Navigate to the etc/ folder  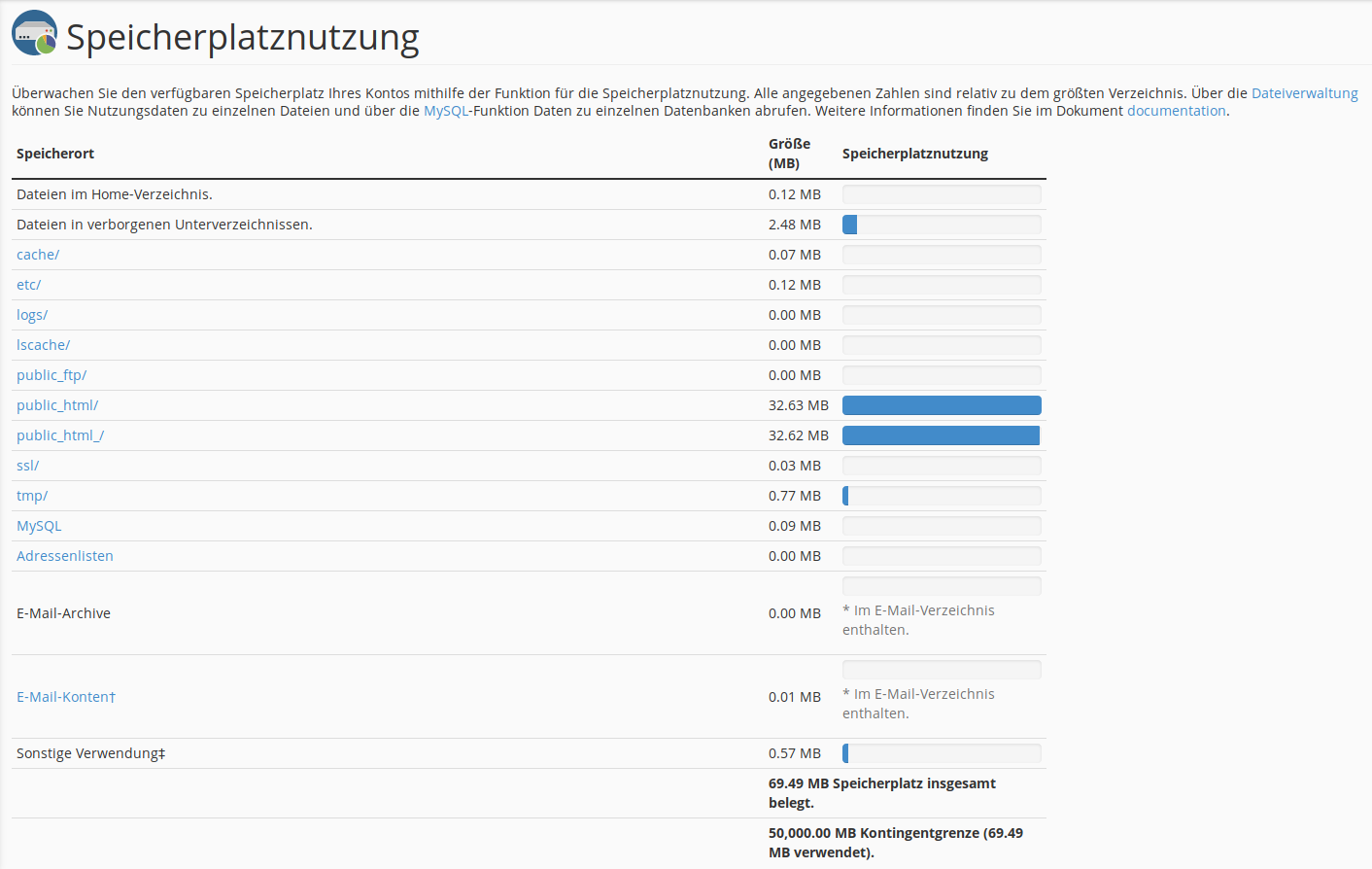coord(29,285)
